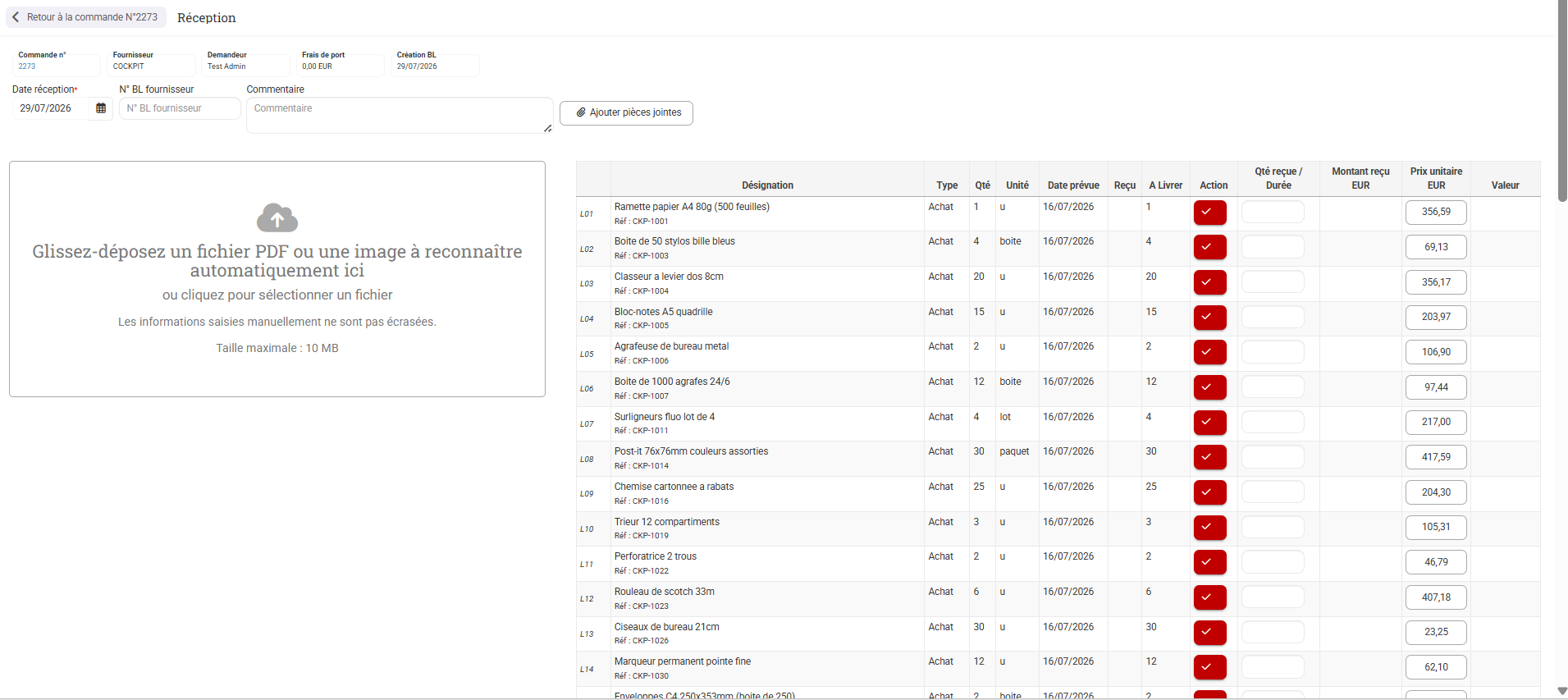This screenshot has width=1568, height=700.
Task: Validate reception of Rouleau de scotch line
Action: tap(1209, 597)
